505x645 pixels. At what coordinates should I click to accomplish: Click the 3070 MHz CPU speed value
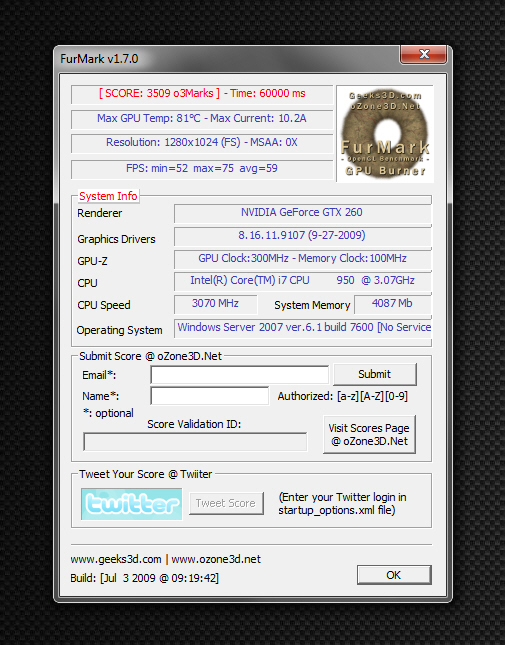[215, 304]
